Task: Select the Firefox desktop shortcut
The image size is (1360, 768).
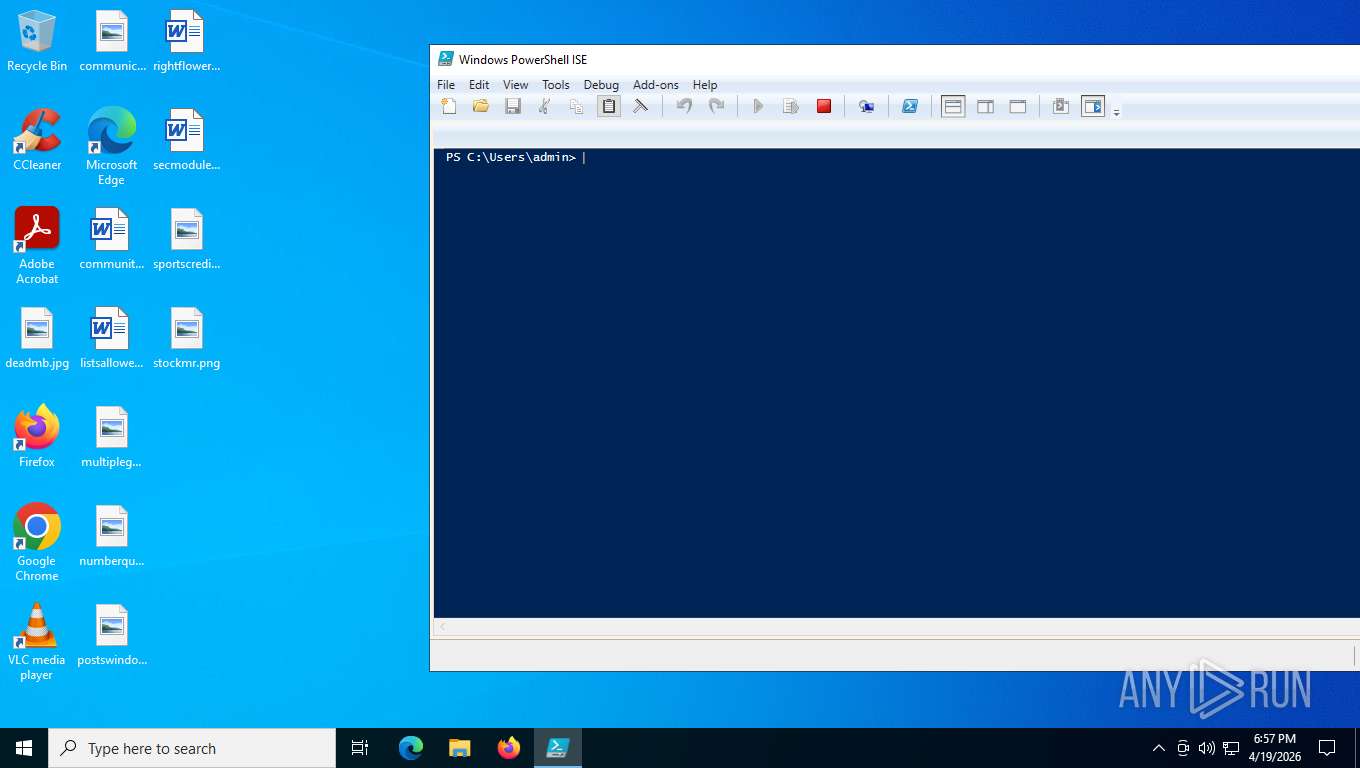Action: [37, 437]
